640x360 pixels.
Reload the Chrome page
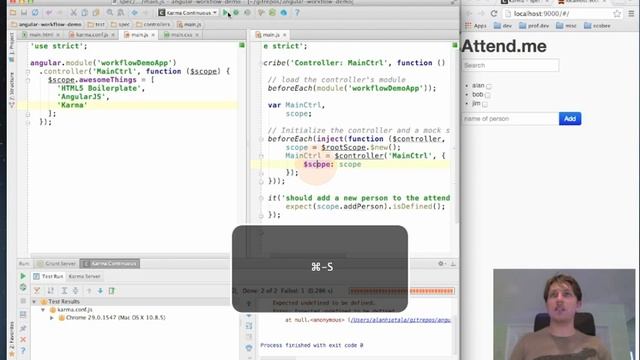[494, 13]
